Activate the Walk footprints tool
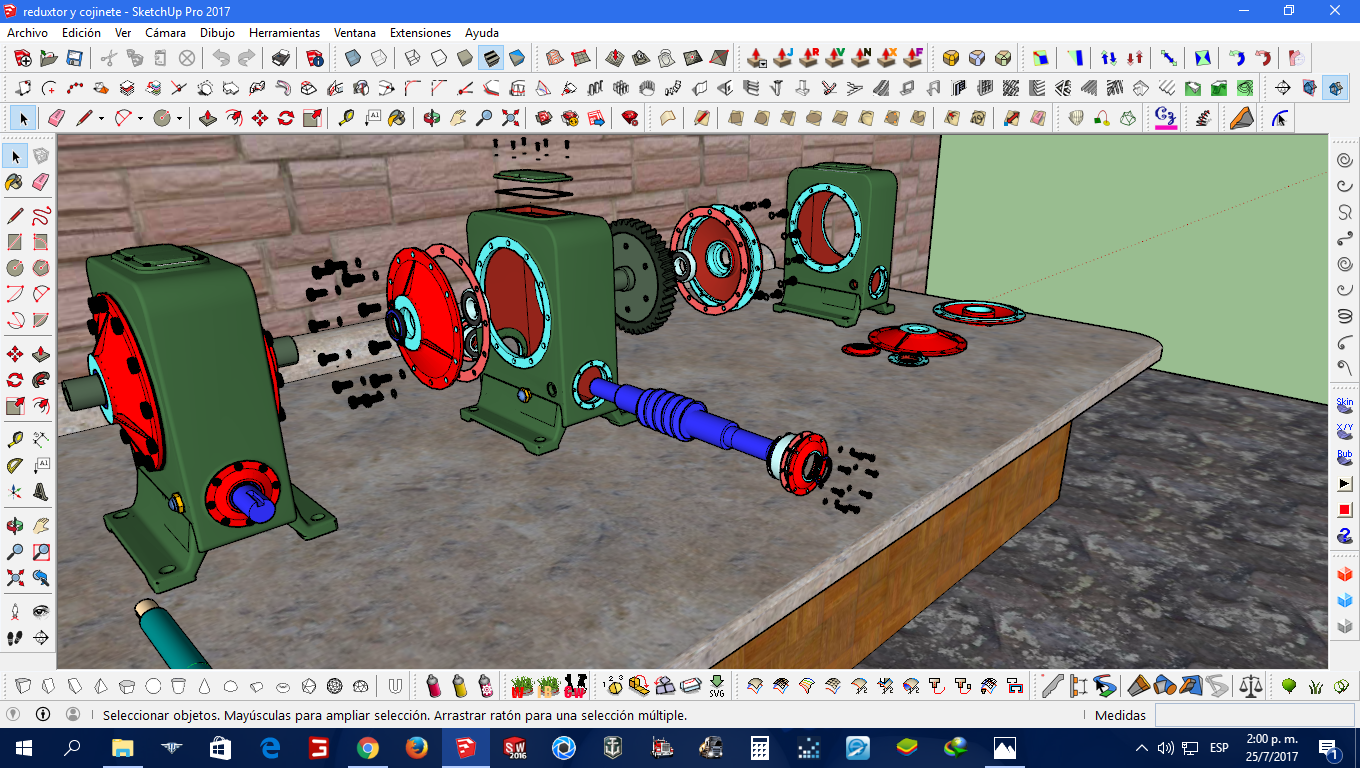1360x768 pixels. (x=15, y=637)
